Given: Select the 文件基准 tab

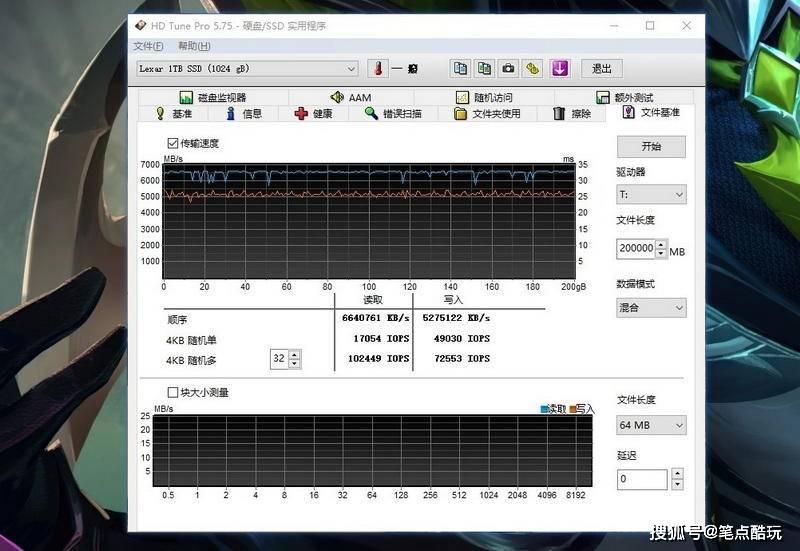Looking at the screenshot, I should click(x=651, y=112).
